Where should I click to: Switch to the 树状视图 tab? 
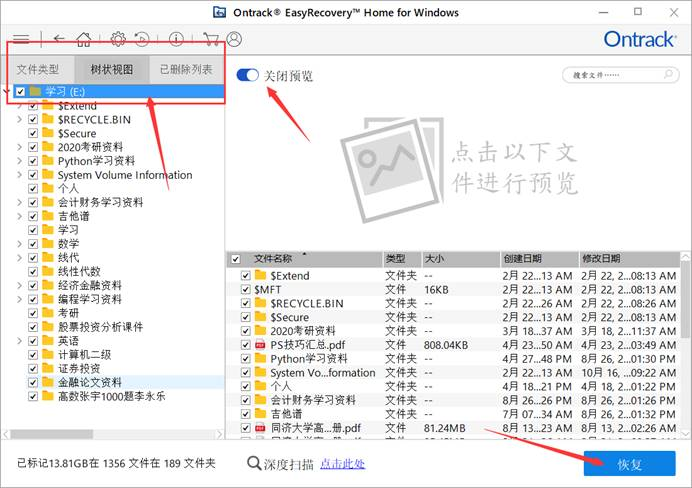(x=112, y=69)
